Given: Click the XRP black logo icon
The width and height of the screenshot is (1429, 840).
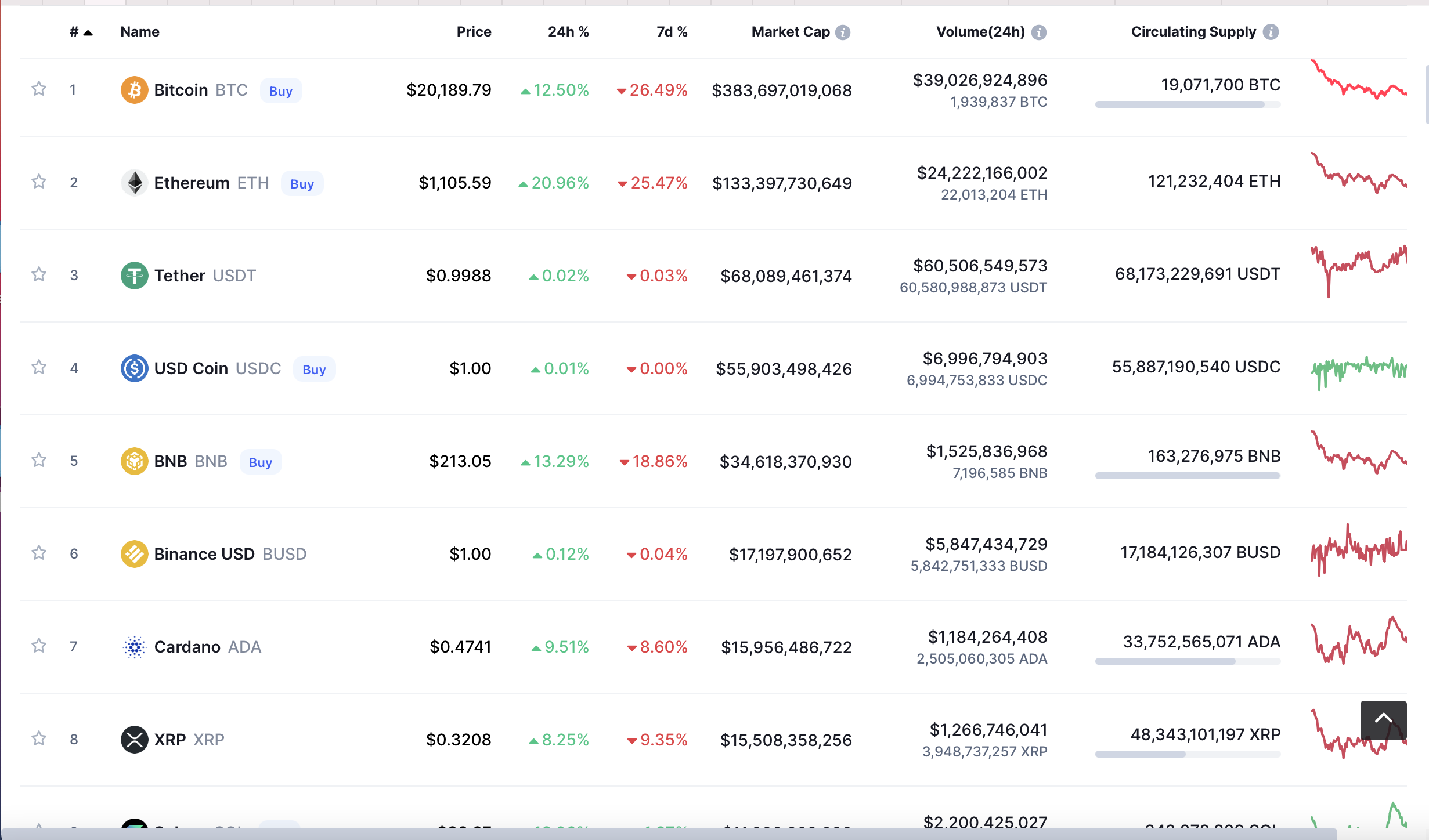Looking at the screenshot, I should (x=134, y=740).
